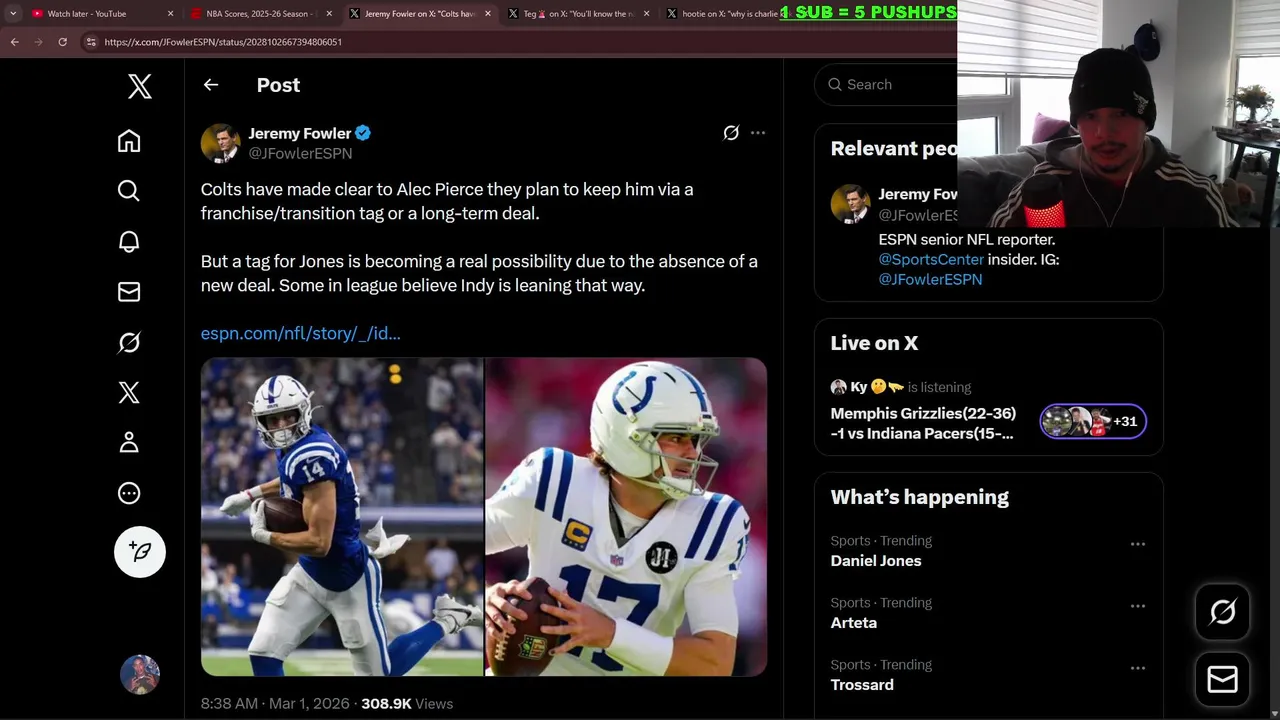The width and height of the screenshot is (1280, 720).
Task: Close the Teg on X tab
Action: coord(647,14)
